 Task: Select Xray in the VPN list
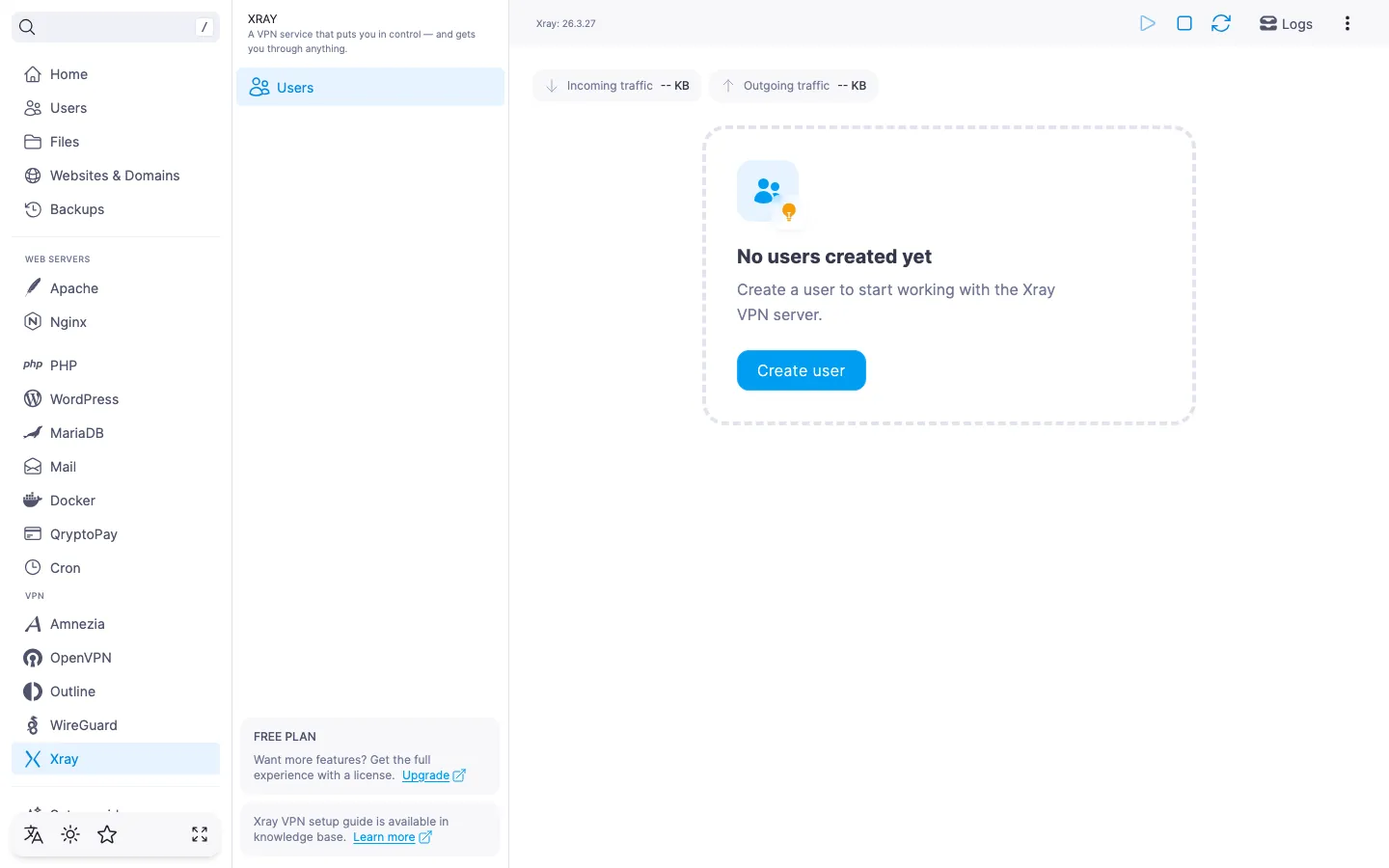click(x=116, y=759)
